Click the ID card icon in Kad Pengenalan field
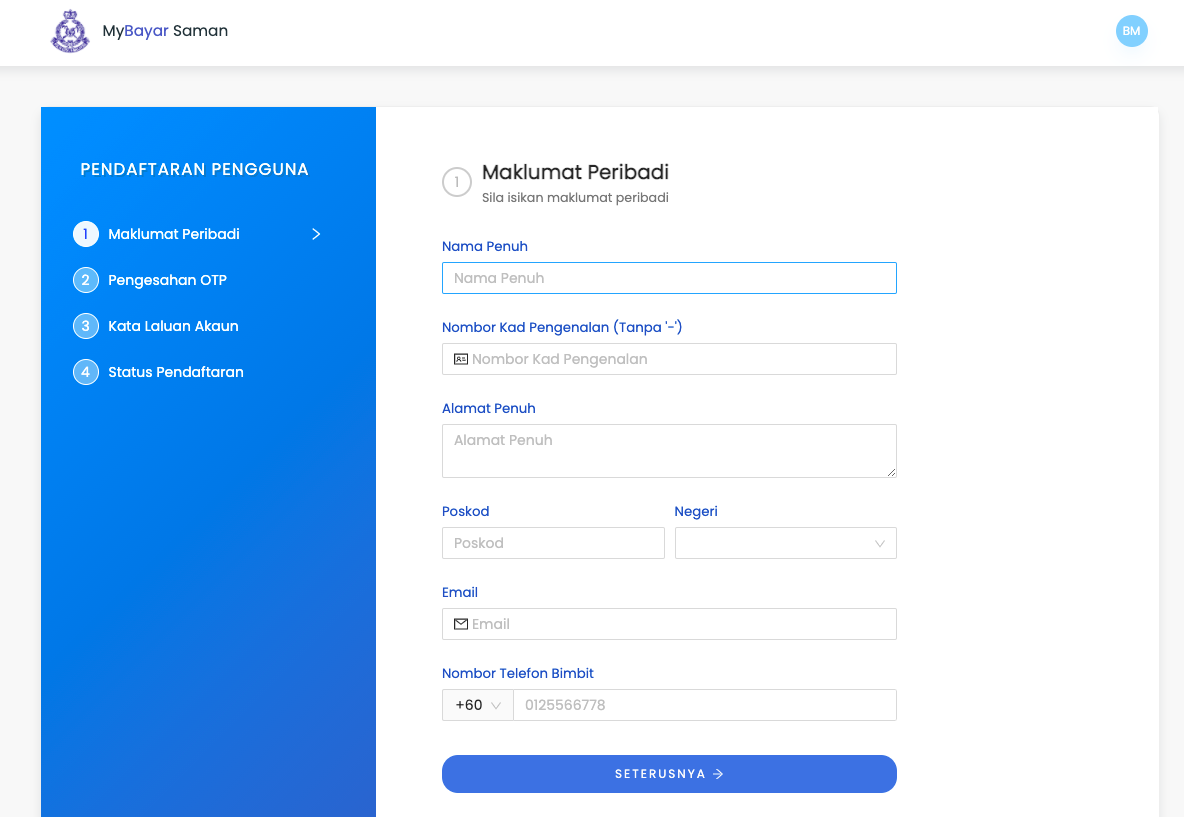 [x=461, y=359]
